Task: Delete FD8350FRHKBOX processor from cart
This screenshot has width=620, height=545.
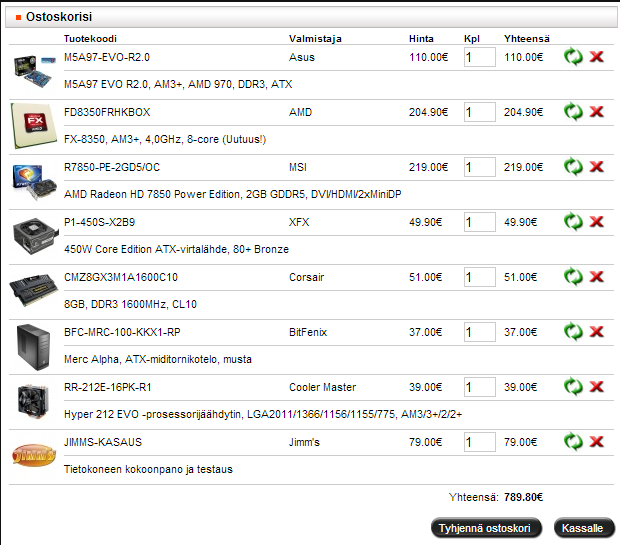Action: coord(596,112)
